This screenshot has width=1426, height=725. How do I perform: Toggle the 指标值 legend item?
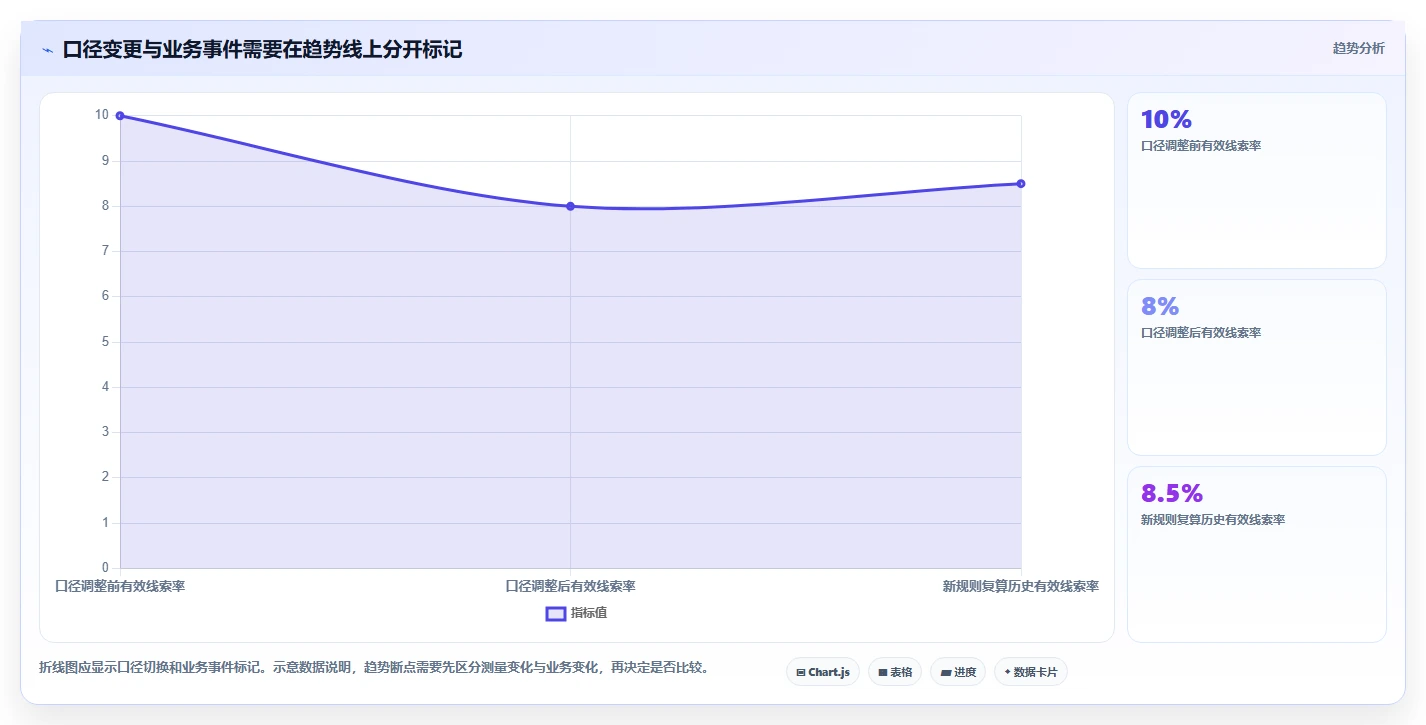pyautogui.click(x=576, y=613)
